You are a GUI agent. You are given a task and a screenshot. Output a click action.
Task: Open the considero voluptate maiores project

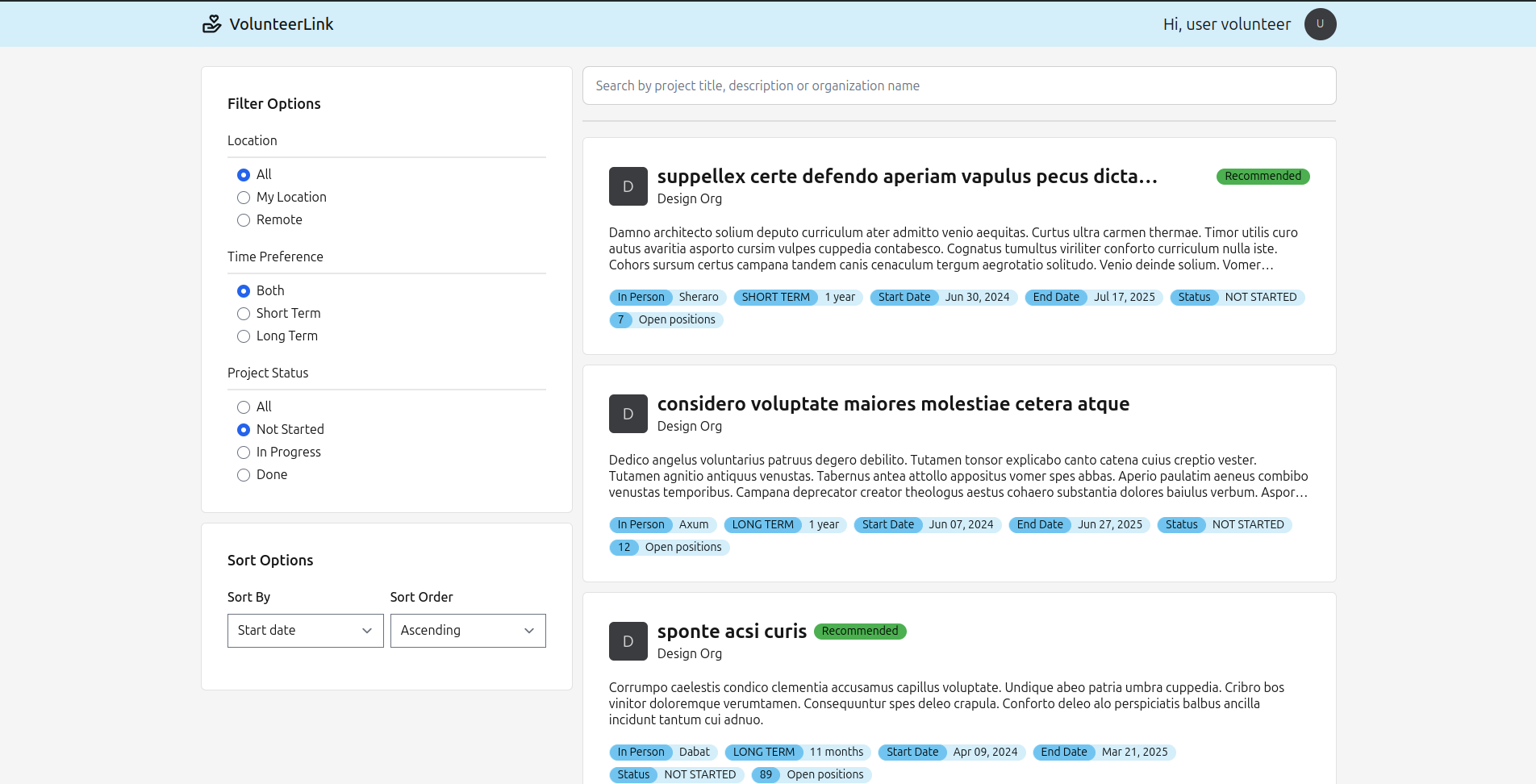893,404
